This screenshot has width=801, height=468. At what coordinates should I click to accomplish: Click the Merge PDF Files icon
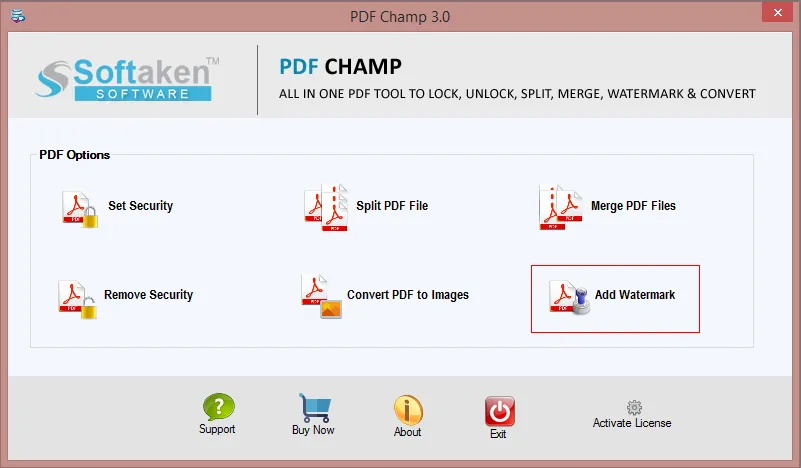(560, 207)
